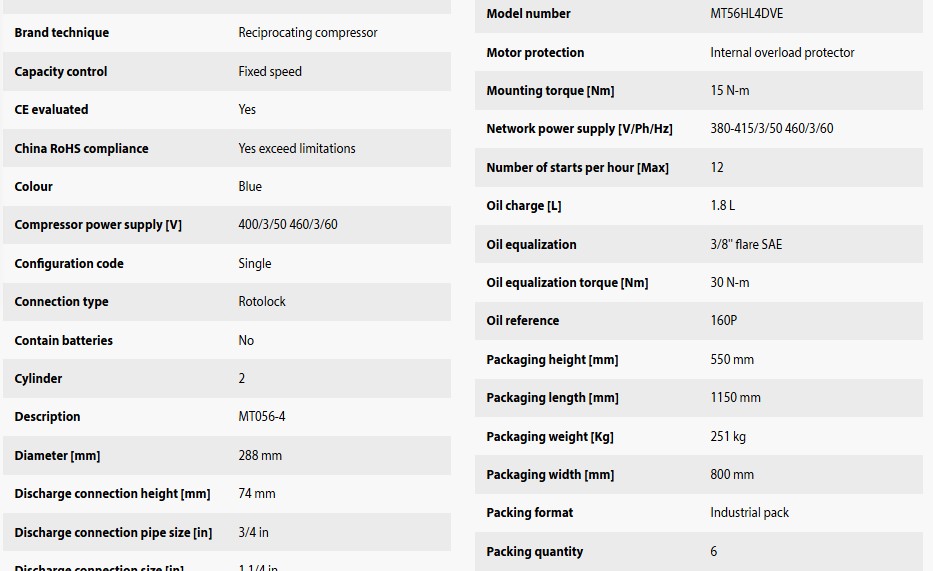Click the 'Yes exceed limitations' value

(x=297, y=148)
